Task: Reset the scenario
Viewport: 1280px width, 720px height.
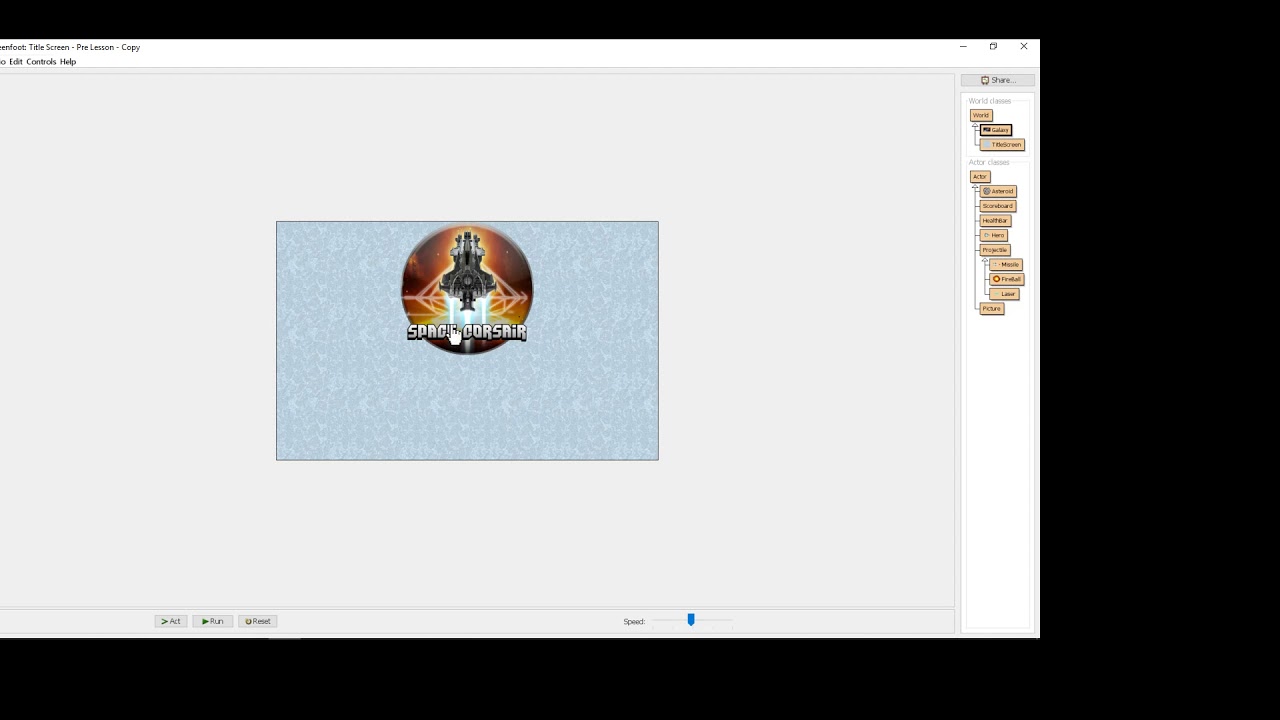Action: (x=258, y=621)
